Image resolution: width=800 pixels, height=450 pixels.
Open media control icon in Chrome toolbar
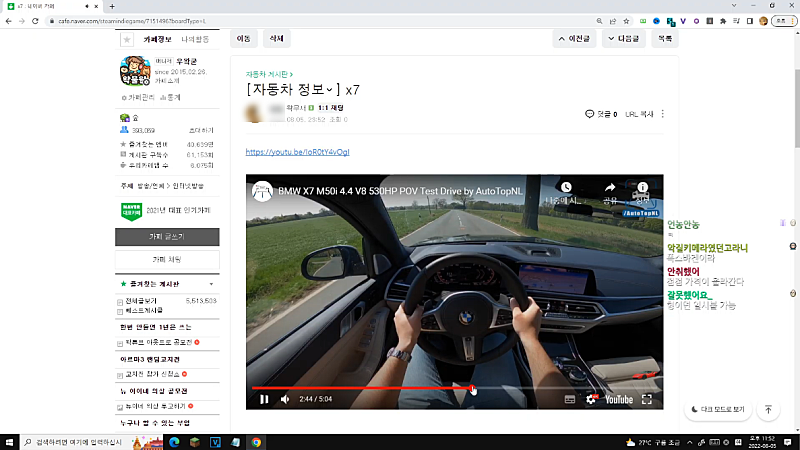coord(736,21)
